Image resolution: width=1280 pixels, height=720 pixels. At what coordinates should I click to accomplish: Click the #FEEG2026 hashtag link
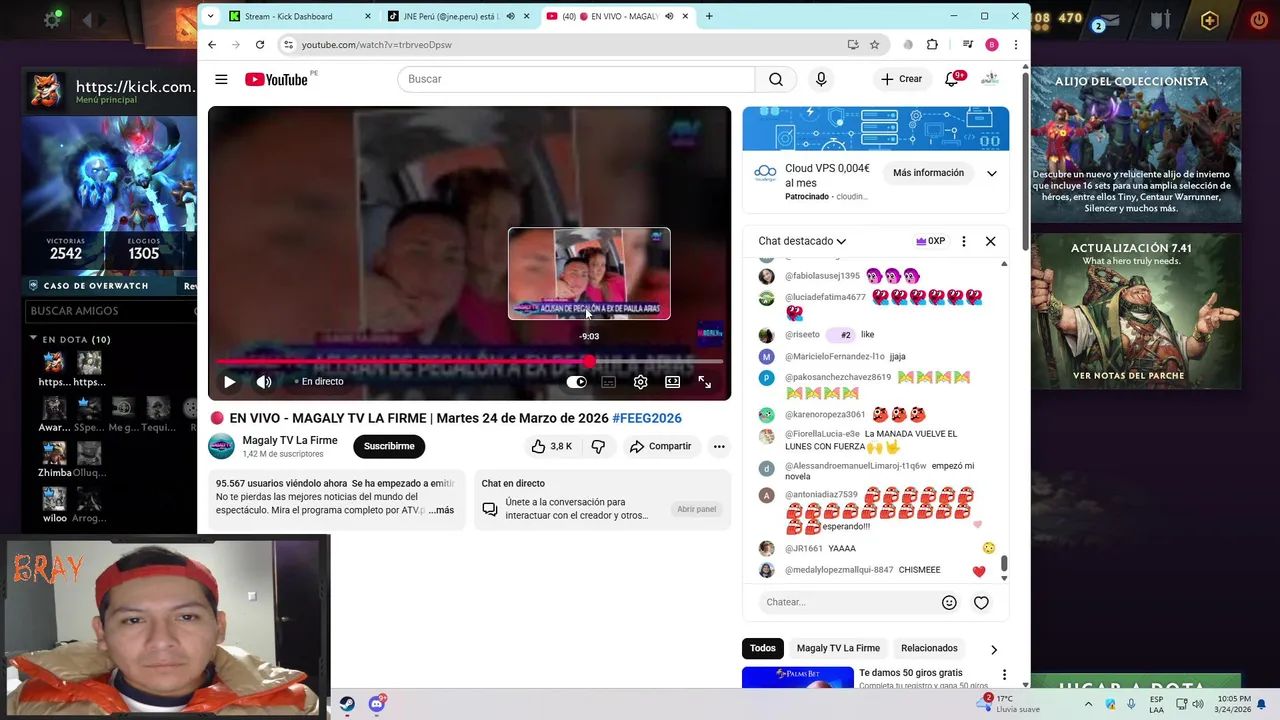click(647, 418)
